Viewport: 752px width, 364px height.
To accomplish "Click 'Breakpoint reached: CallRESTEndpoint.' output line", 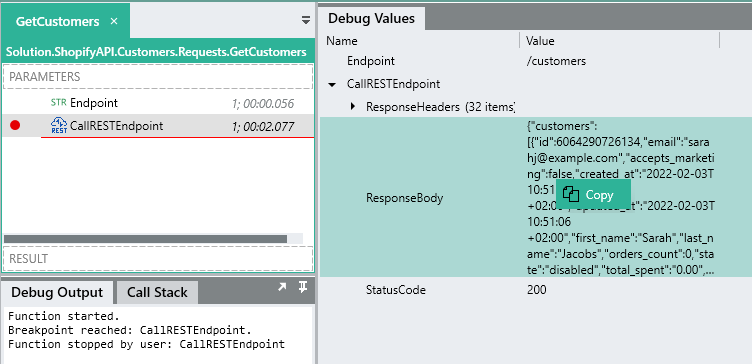I will tap(130, 330).
